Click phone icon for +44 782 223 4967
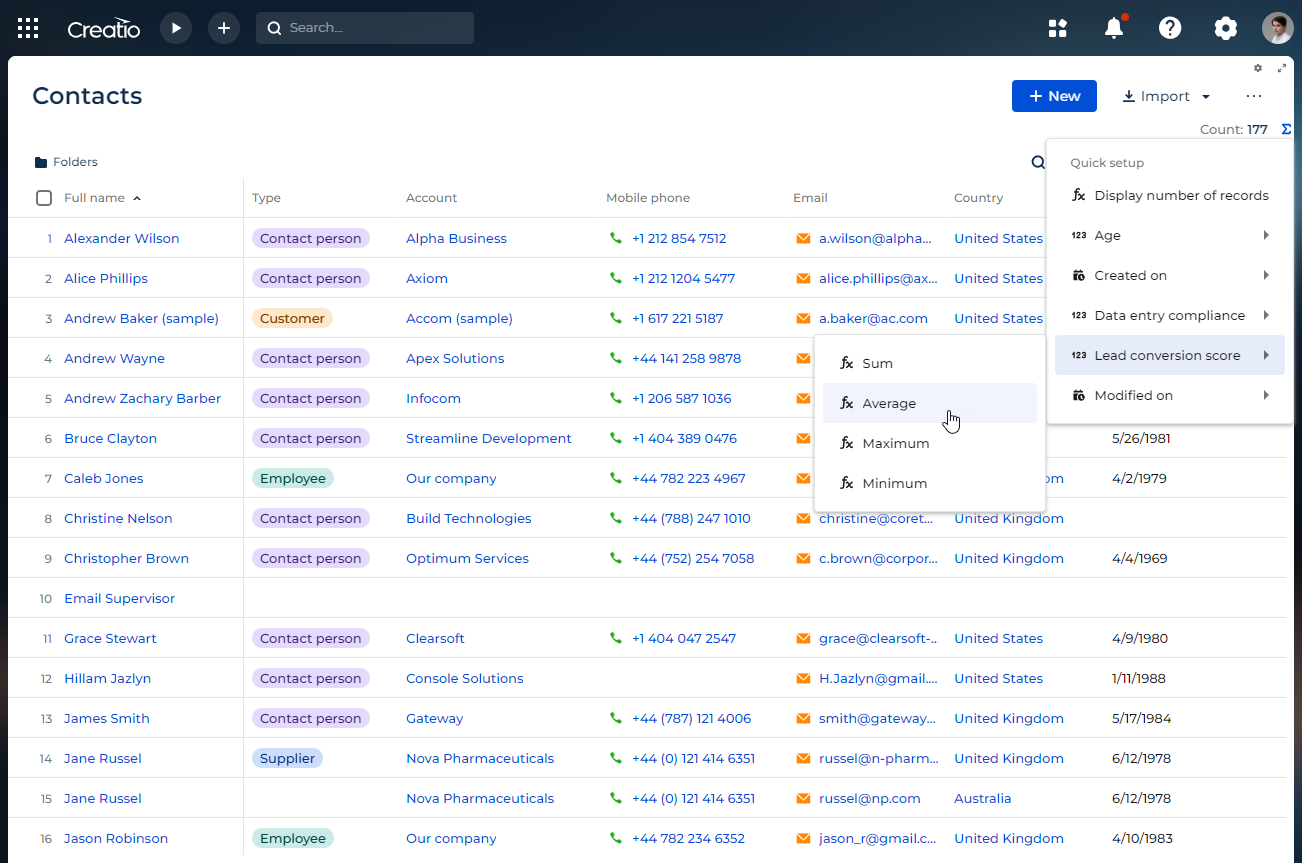Image resolution: width=1302 pixels, height=863 pixels. click(x=616, y=478)
